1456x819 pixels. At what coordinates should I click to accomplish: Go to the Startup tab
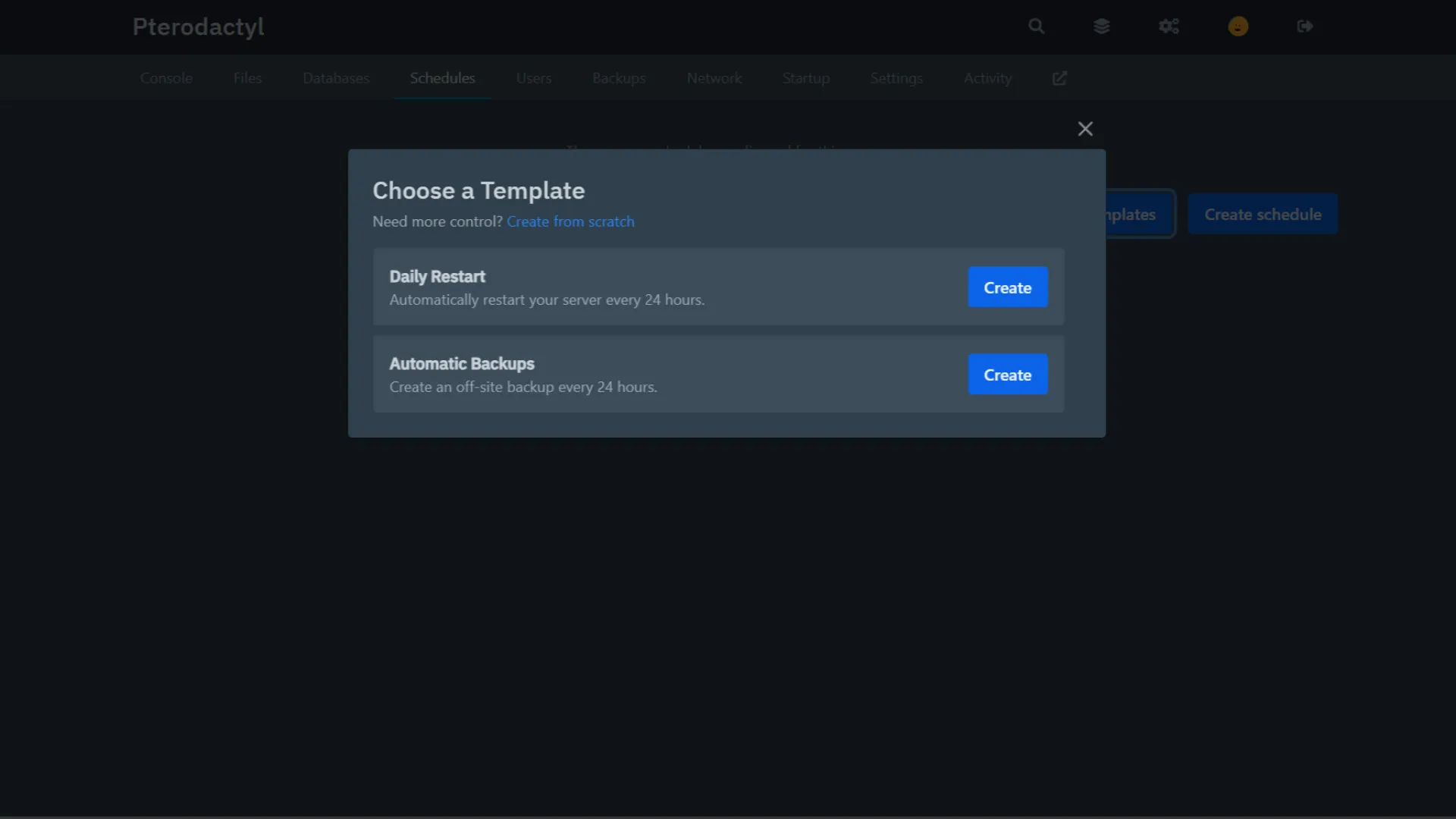click(x=806, y=78)
